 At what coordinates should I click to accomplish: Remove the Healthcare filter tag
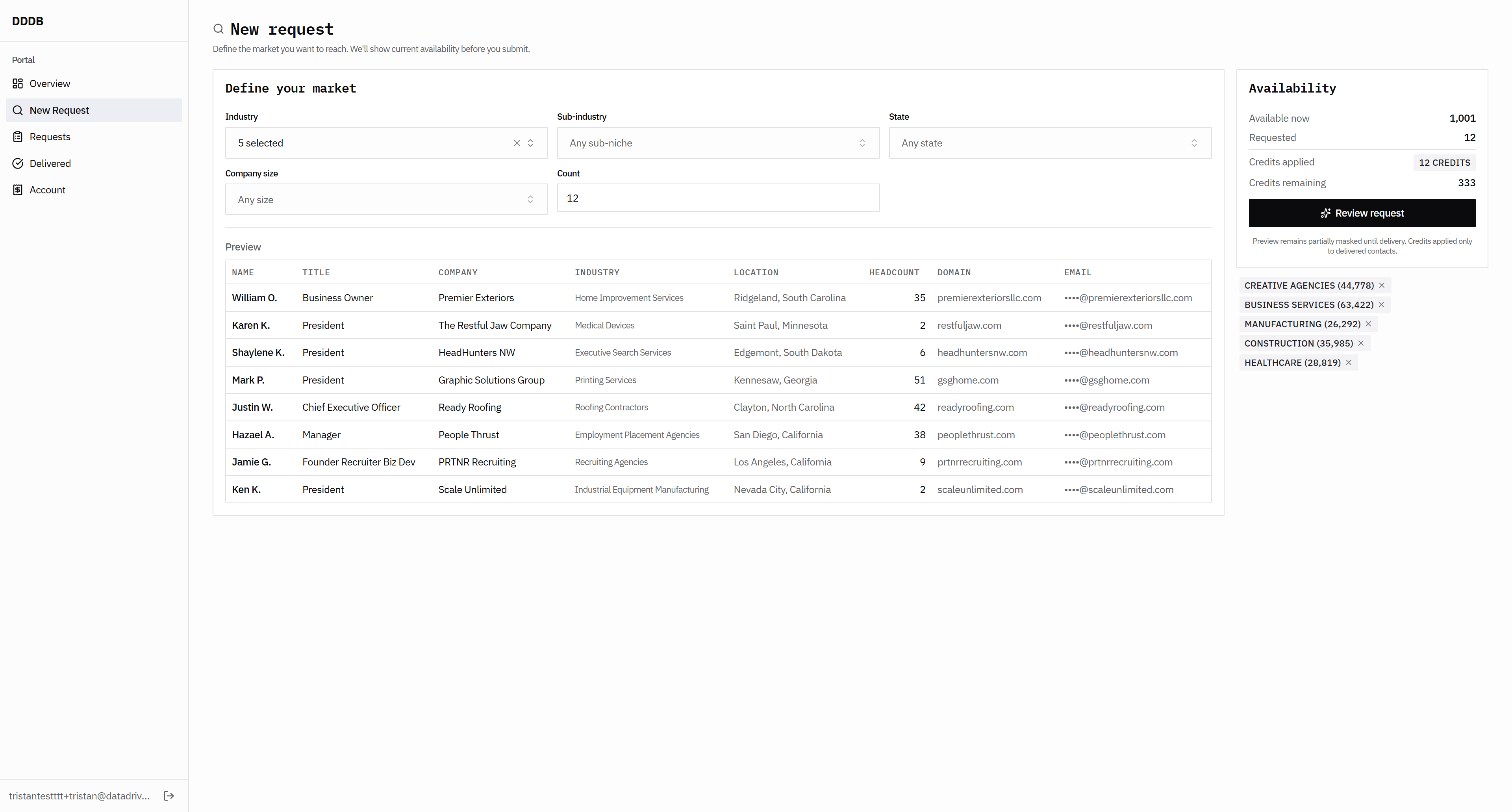[1349, 363]
